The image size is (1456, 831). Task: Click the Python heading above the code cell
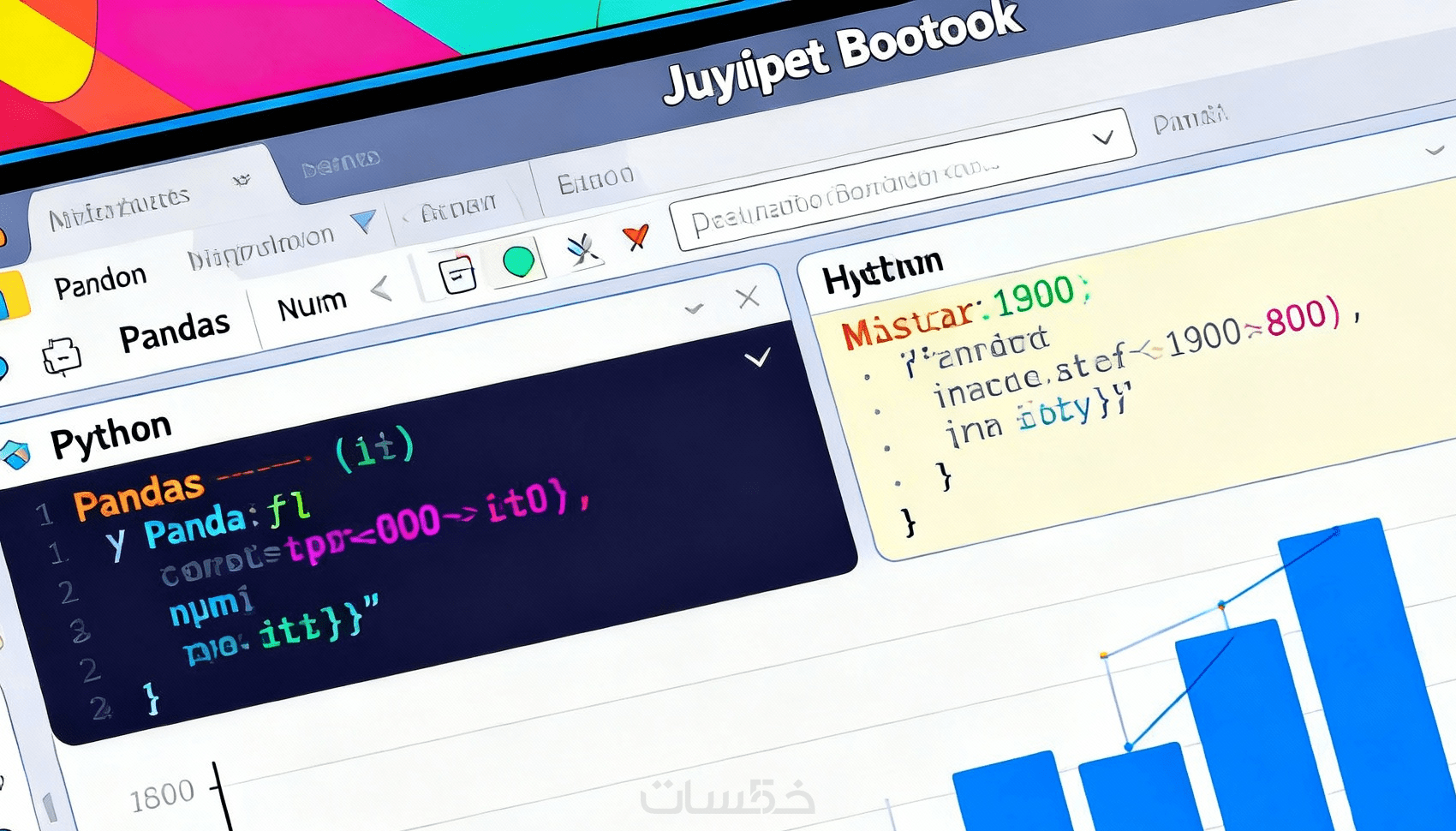point(111,435)
